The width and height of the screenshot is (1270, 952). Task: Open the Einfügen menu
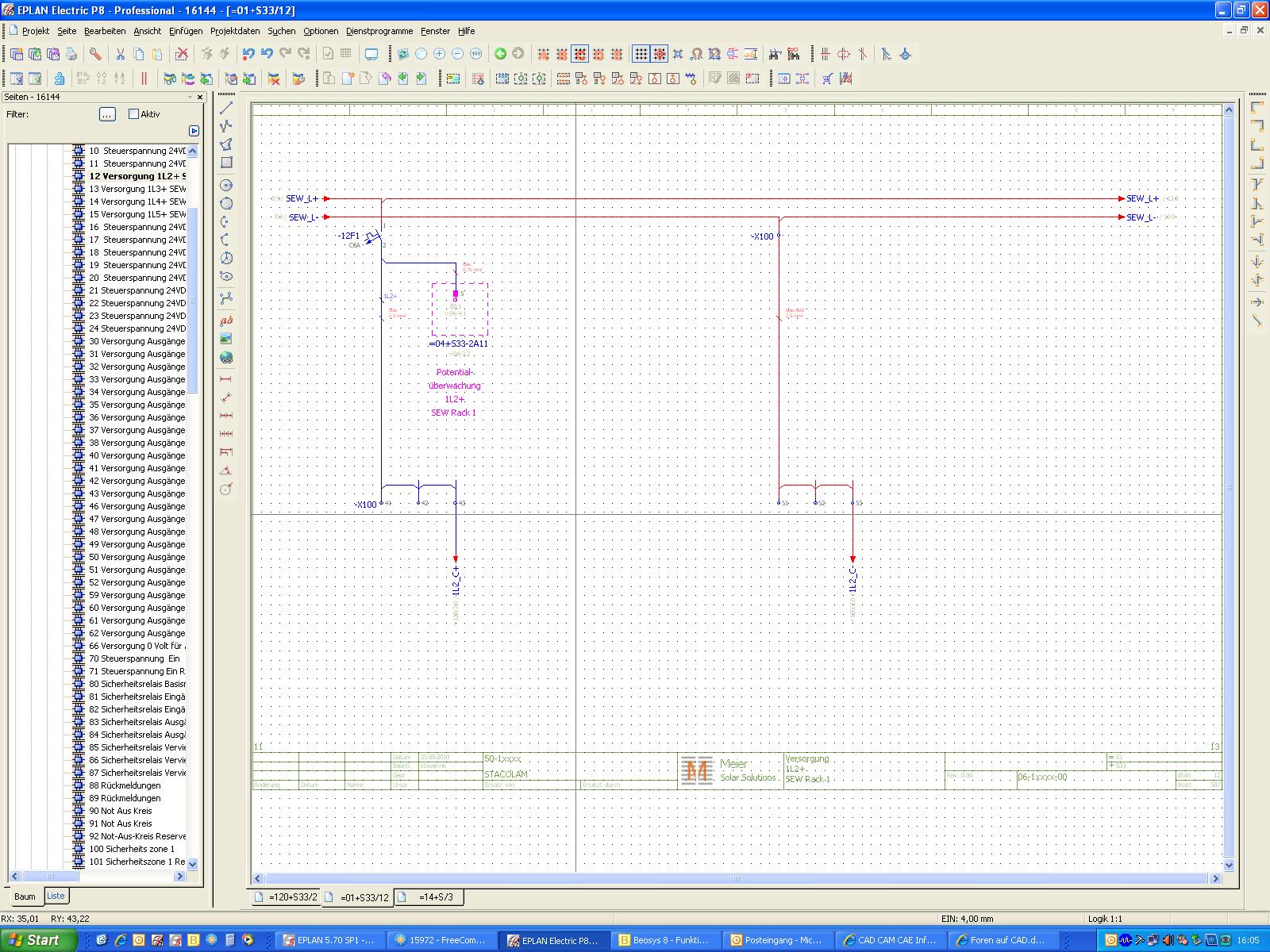coord(186,31)
